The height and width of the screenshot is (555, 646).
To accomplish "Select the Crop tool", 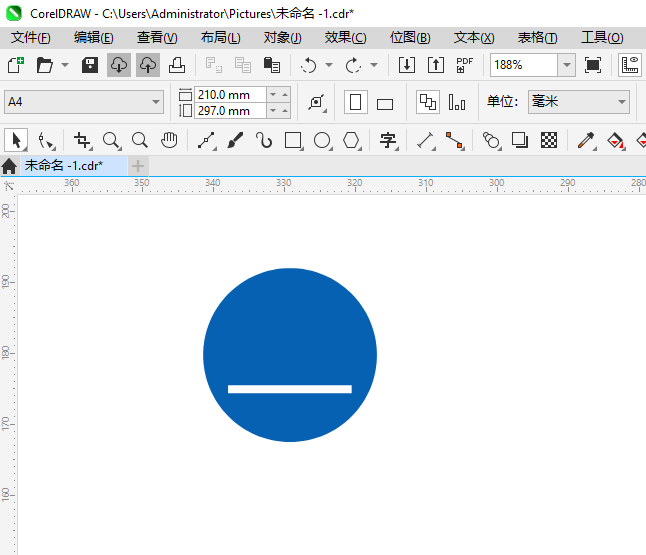I will (83, 140).
